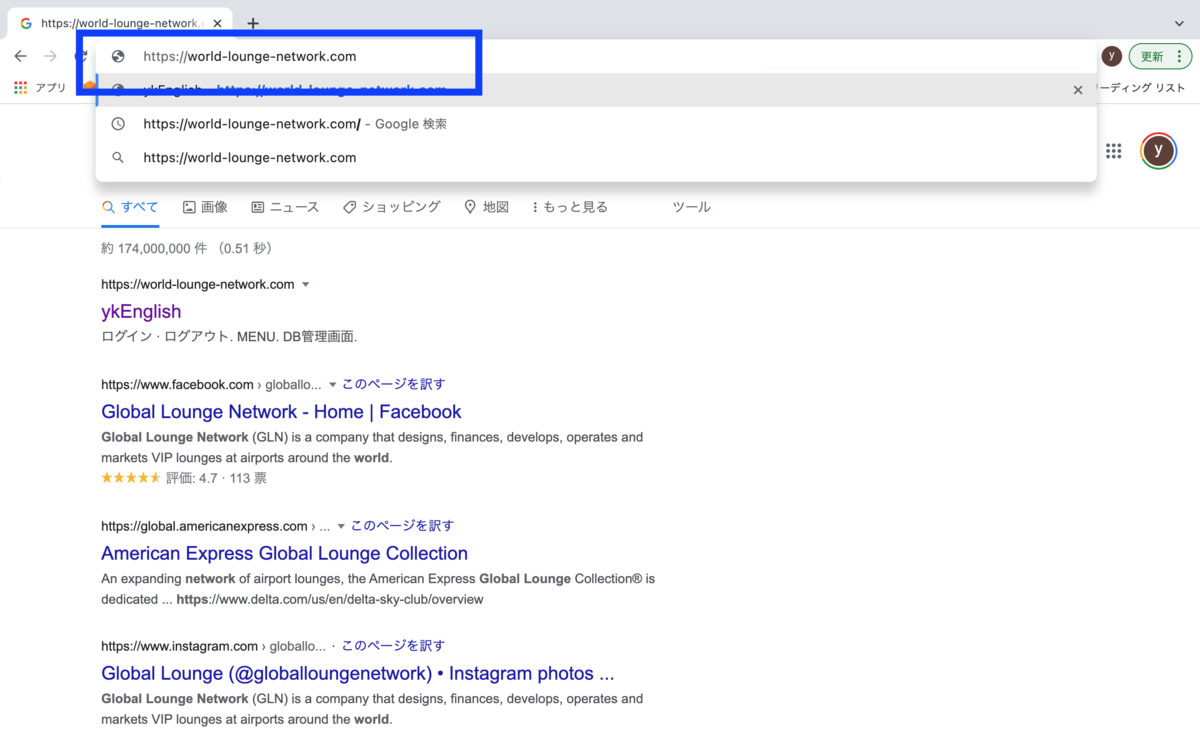1200x750 pixels.
Task: Remove the ykEnglish suggestion with X
Action: 1078,90
